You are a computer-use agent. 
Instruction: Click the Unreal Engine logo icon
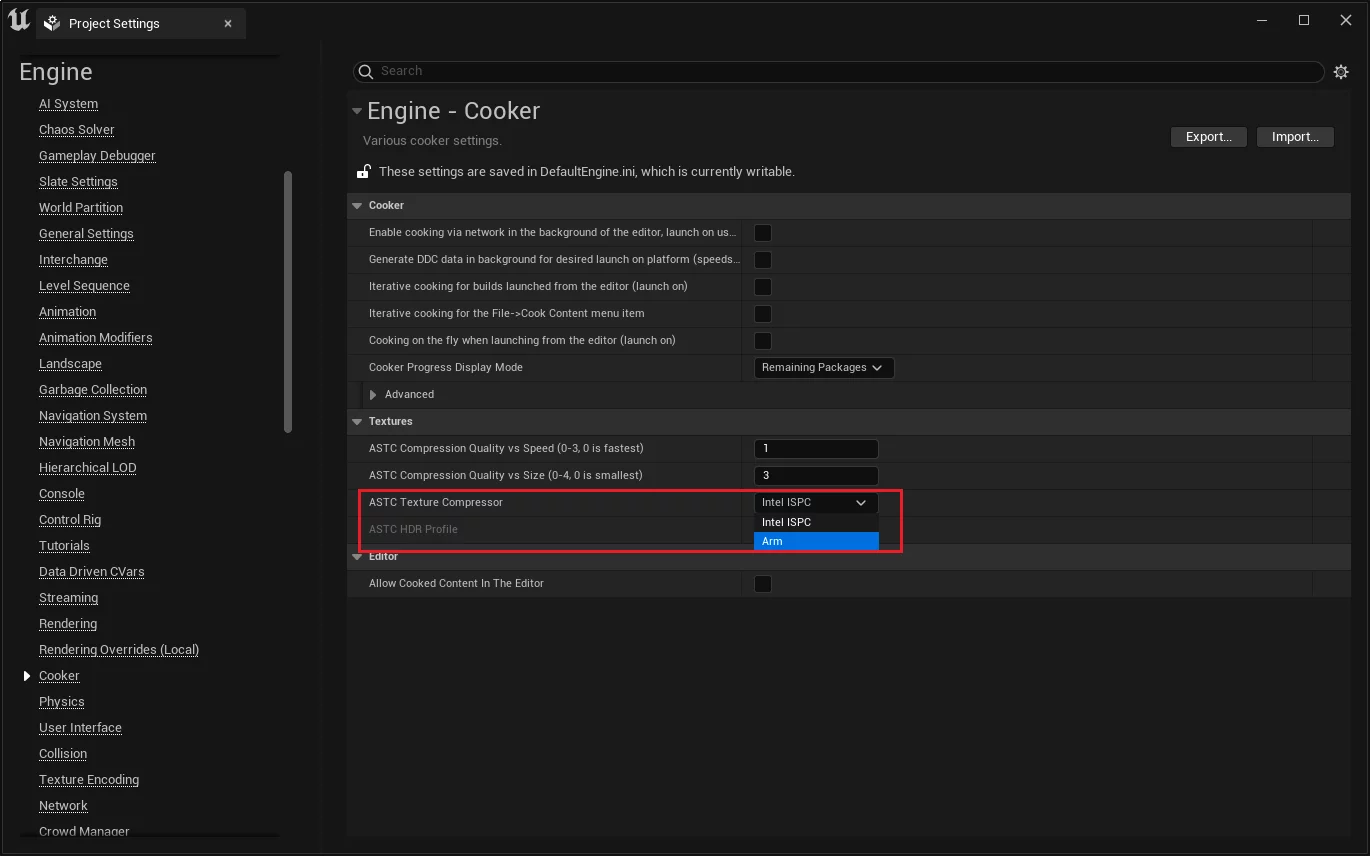pyautogui.click(x=18, y=21)
